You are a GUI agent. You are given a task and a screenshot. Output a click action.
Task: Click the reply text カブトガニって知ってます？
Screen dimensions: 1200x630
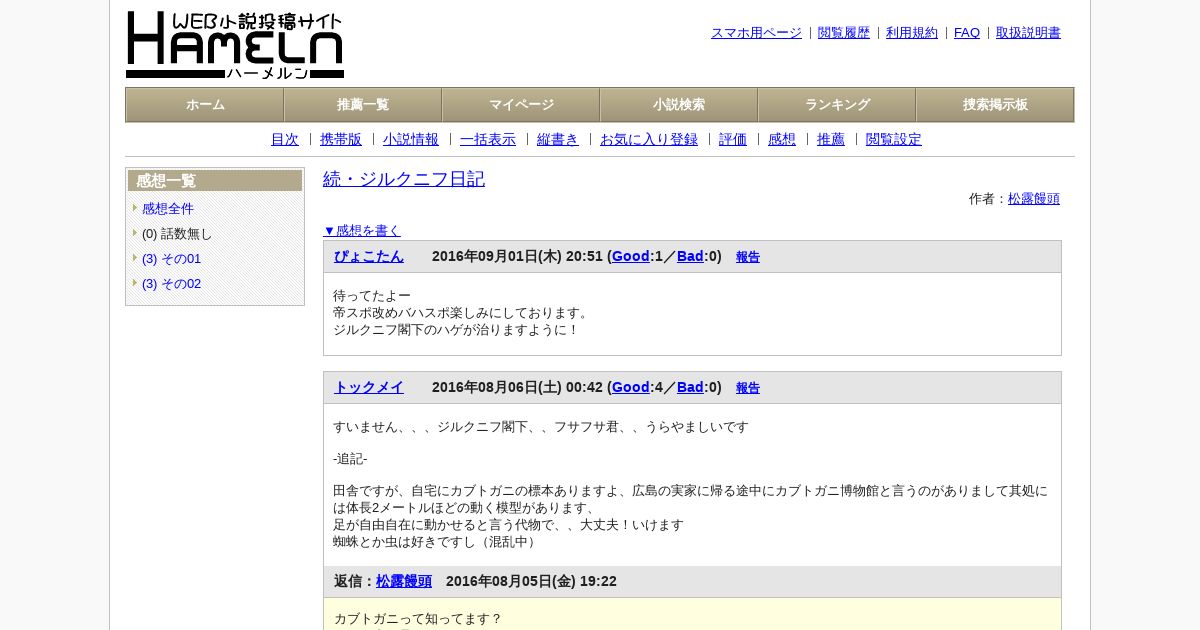point(418,619)
